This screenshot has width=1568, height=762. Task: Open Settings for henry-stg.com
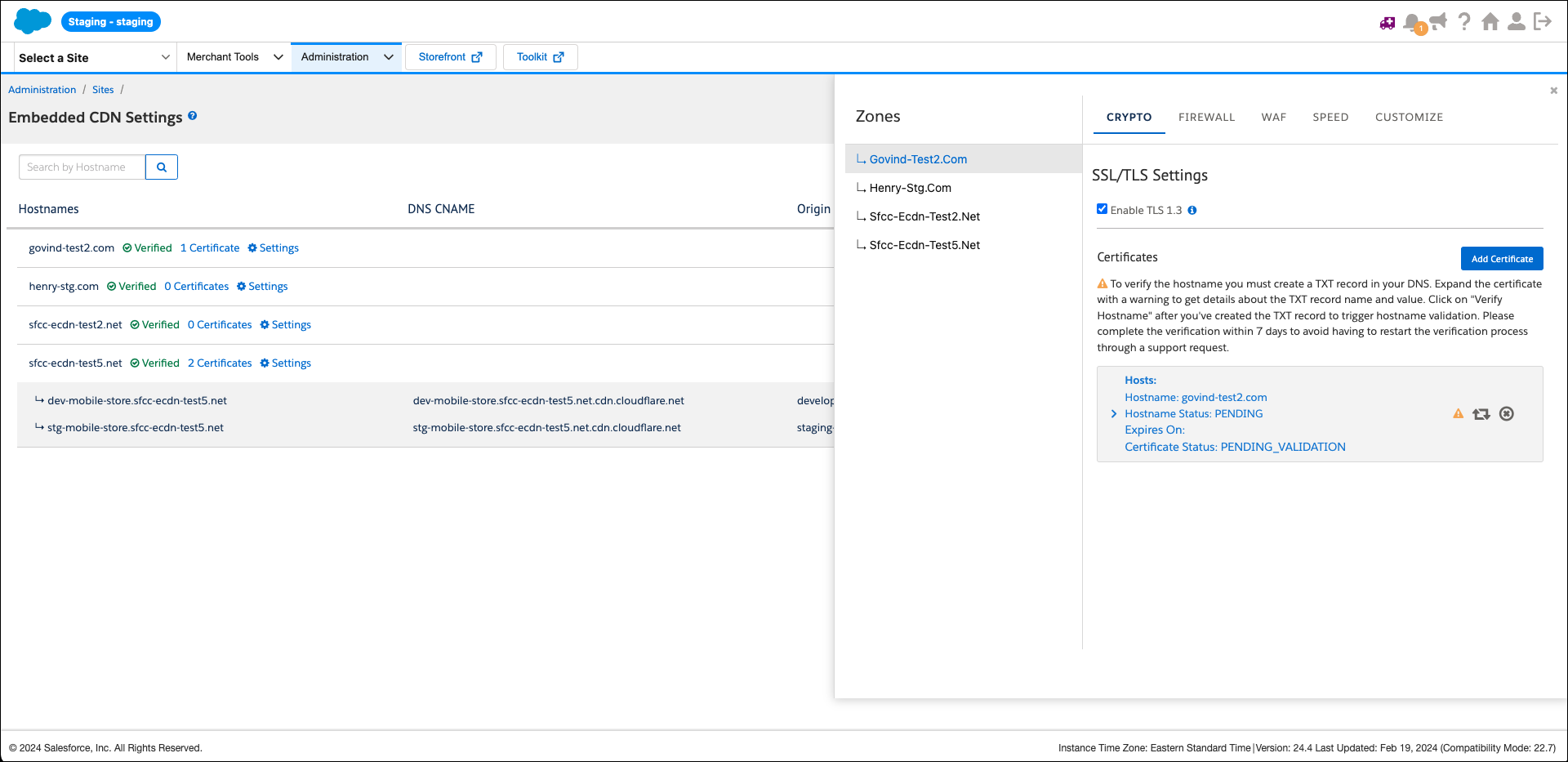pos(262,287)
